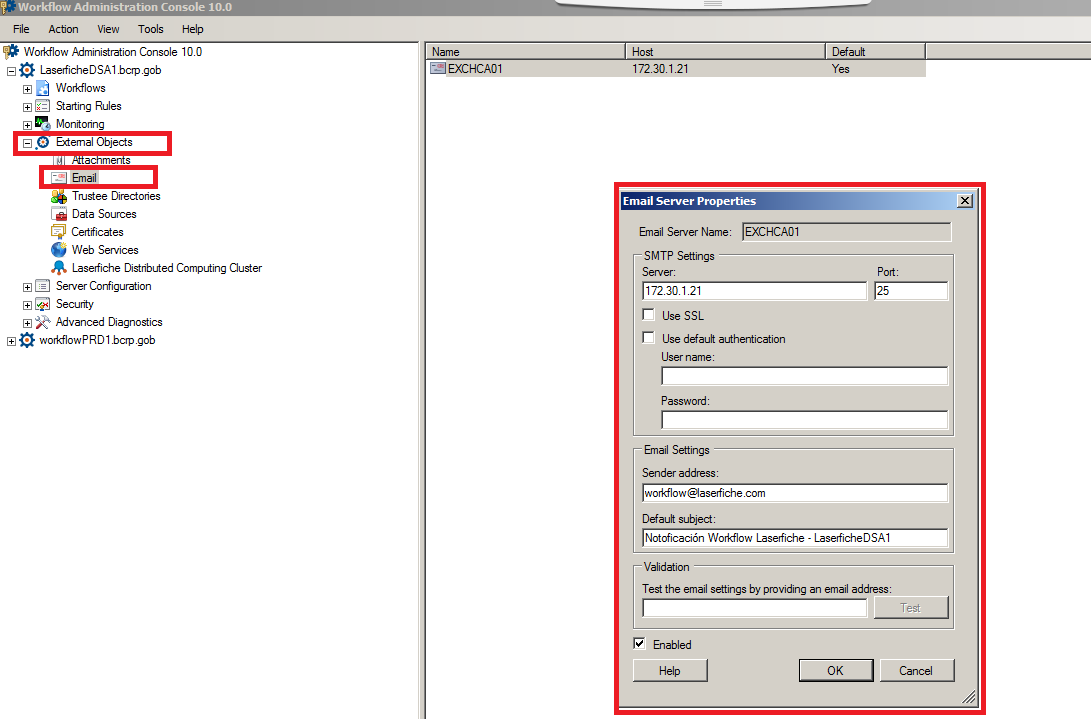Enable the Use SSL checkbox
This screenshot has width=1091, height=719.
tap(648, 315)
